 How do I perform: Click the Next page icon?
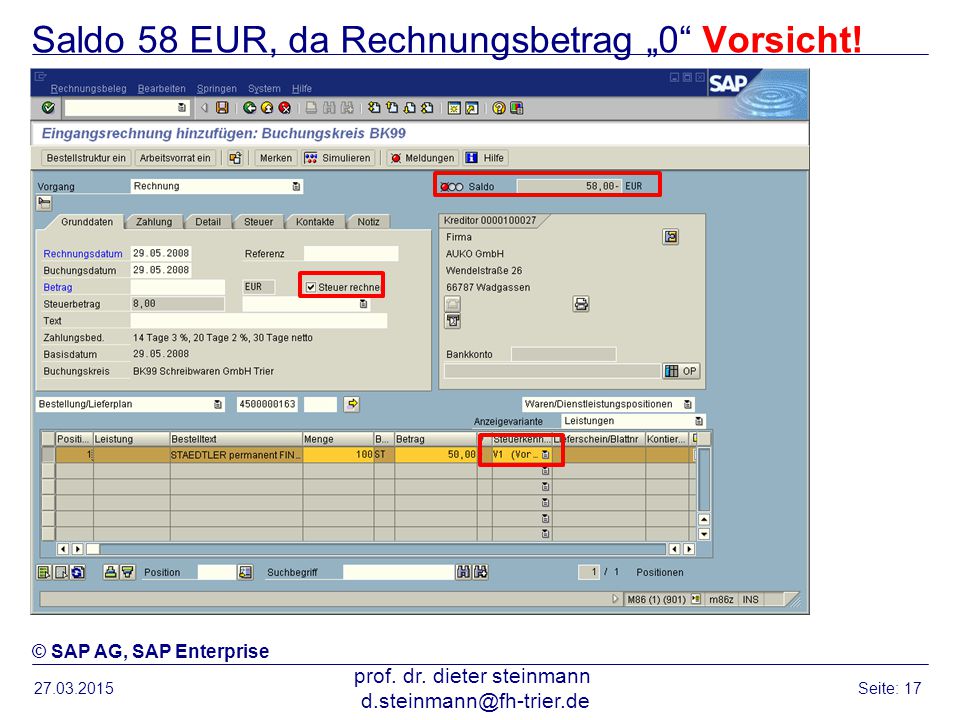(410, 108)
